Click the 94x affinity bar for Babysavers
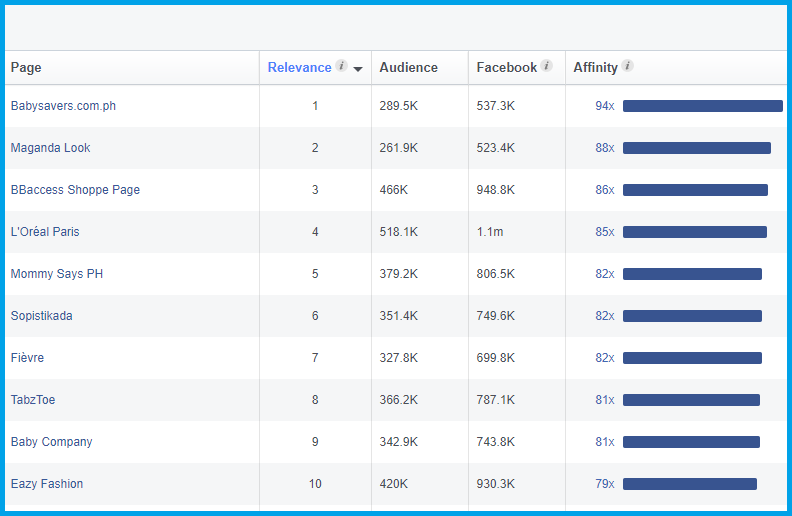Screen dimensions: 792x516 pyautogui.click(x=702, y=106)
